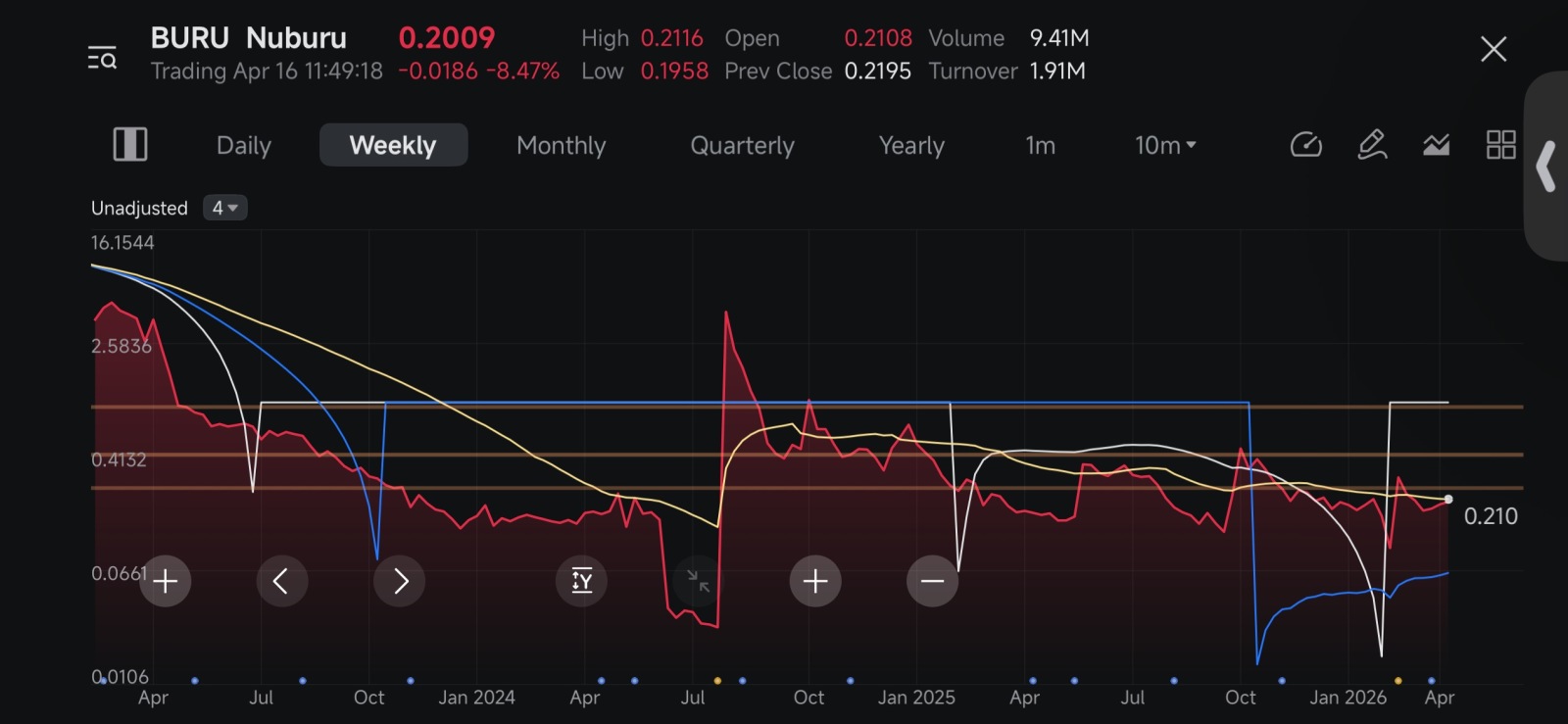This screenshot has height=724, width=1568.
Task: Click the yellow event marker near Jul 2024
Action: click(717, 680)
